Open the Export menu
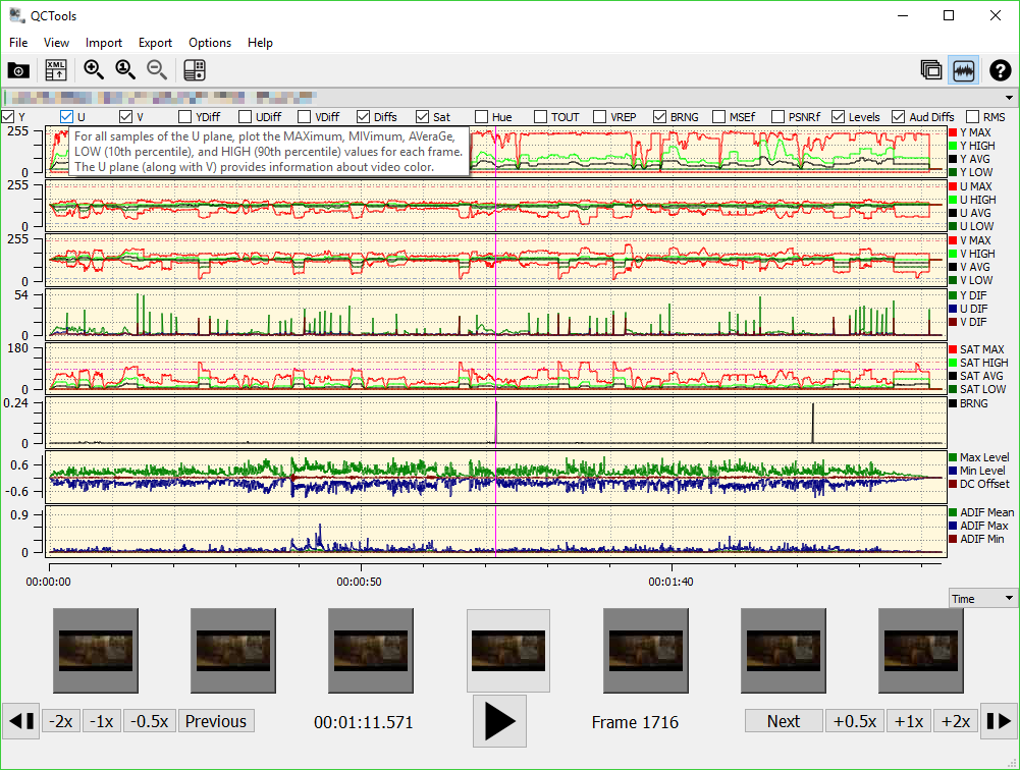 155,43
